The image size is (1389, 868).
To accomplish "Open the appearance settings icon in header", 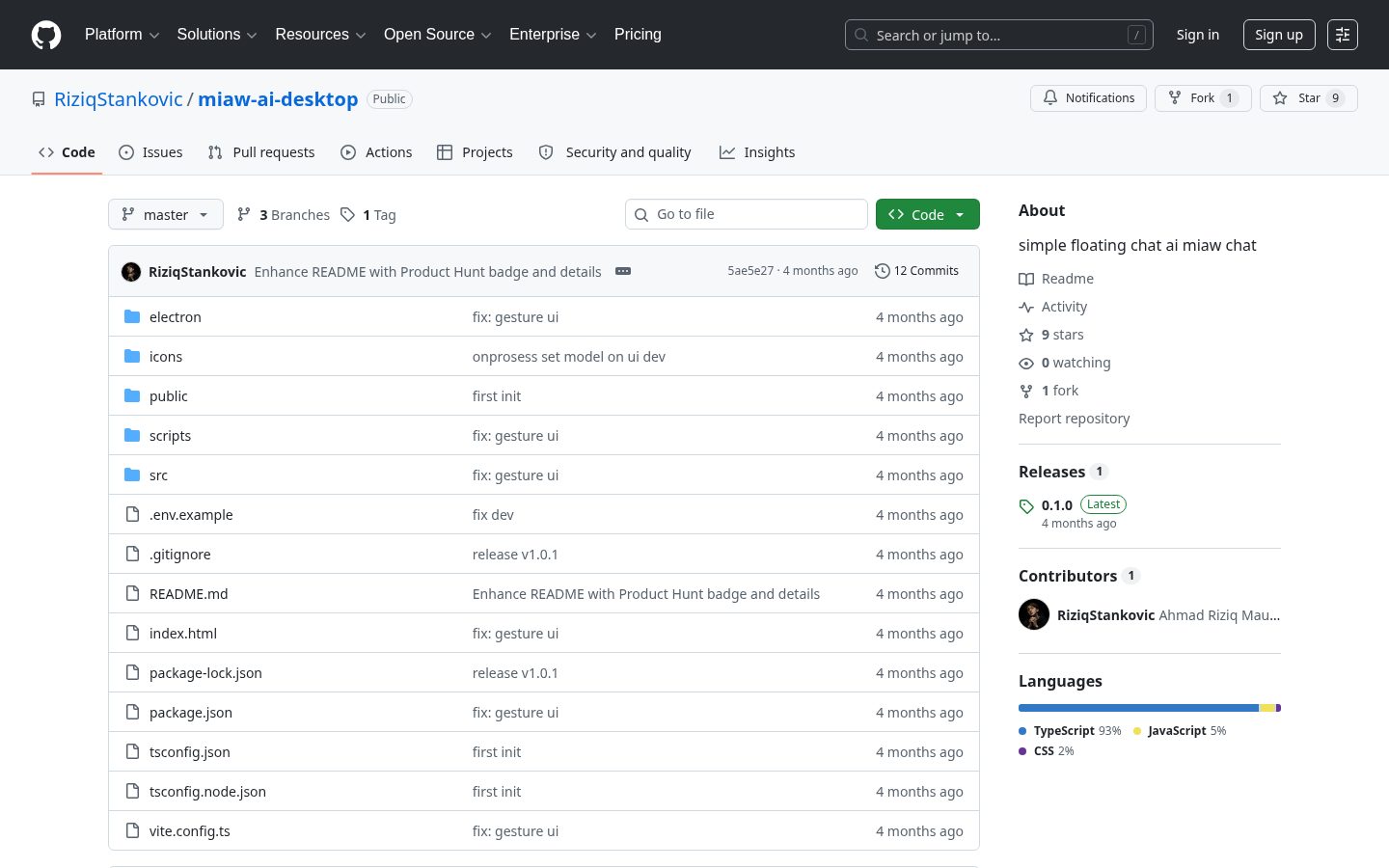I will 1343,35.
